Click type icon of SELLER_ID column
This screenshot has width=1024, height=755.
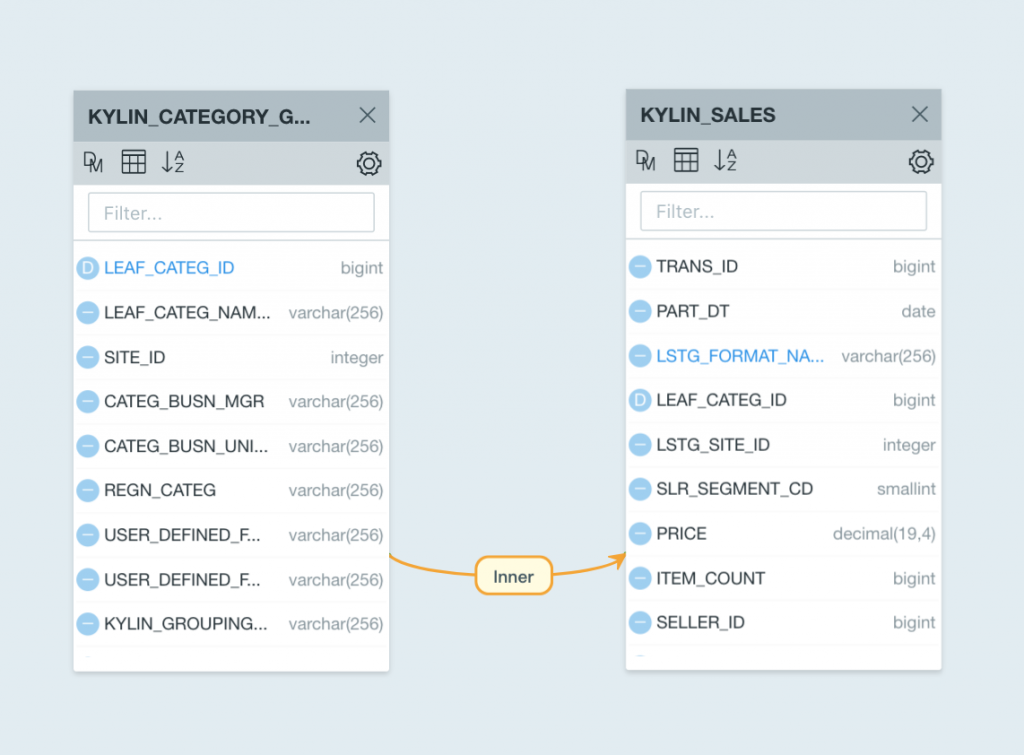click(640, 622)
